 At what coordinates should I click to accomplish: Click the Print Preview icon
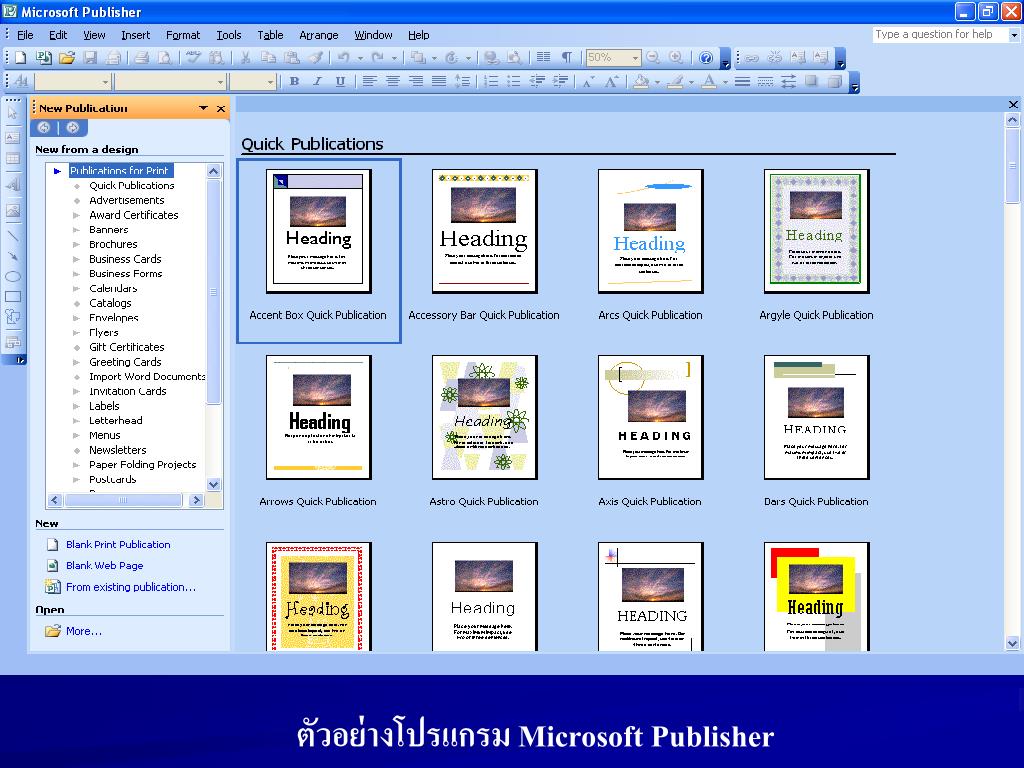tap(165, 58)
